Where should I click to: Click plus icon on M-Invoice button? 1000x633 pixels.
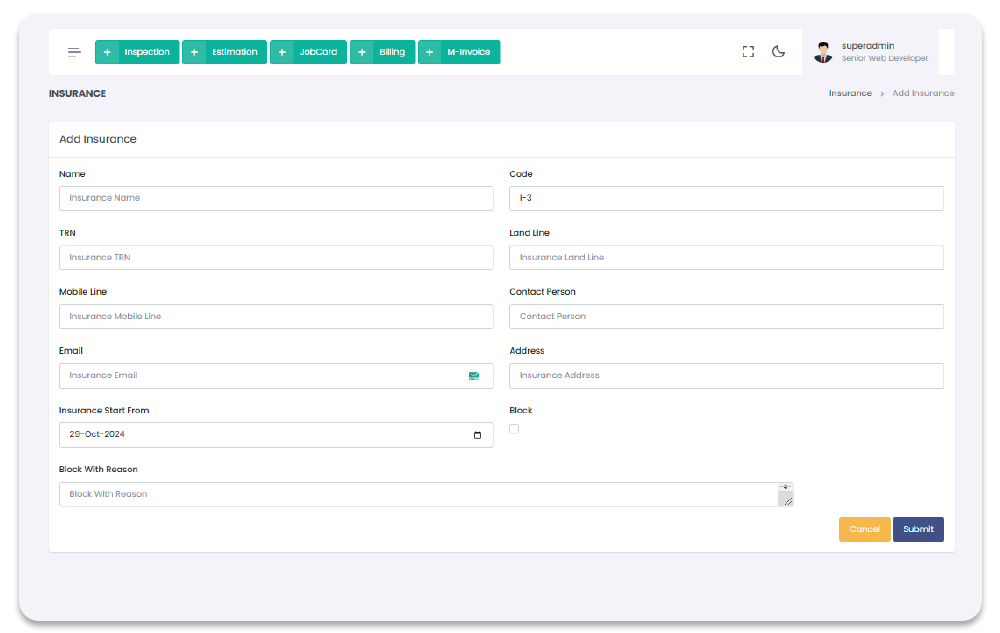click(x=431, y=52)
